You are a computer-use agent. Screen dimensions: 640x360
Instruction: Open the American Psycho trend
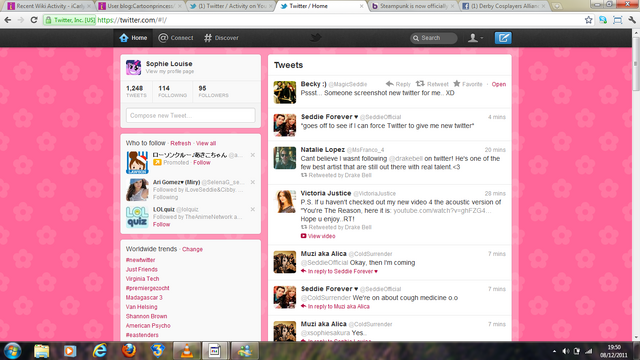click(x=148, y=326)
